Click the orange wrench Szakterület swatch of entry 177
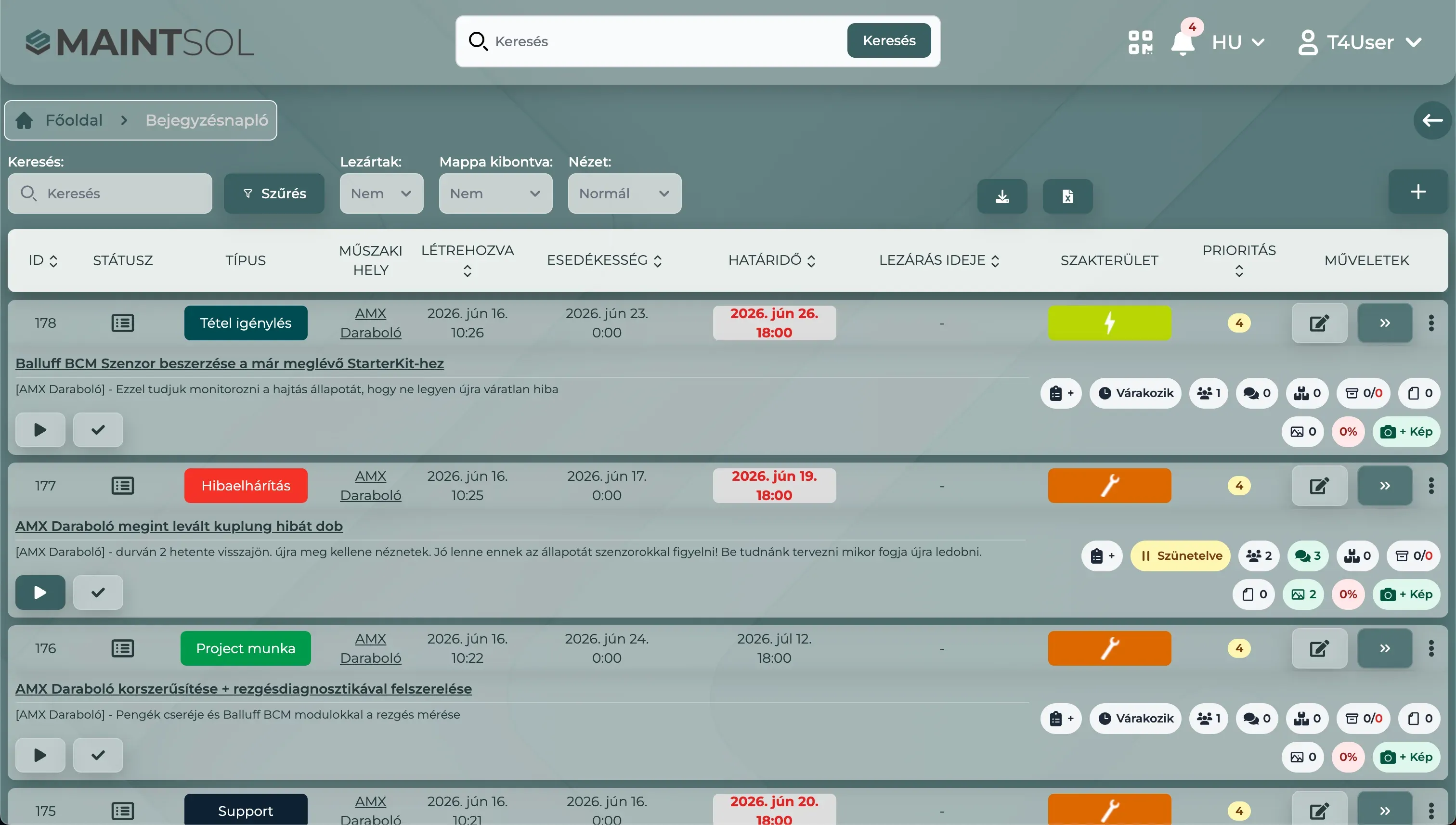The image size is (1456, 825). pos(1109,486)
